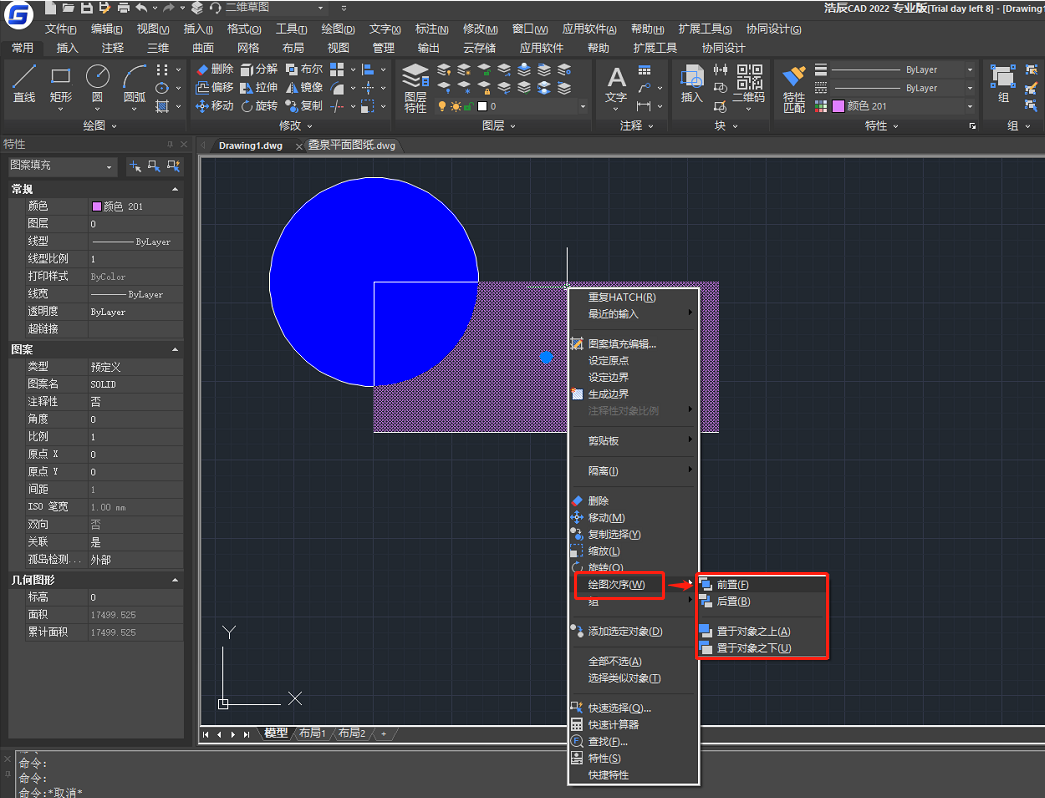The height and width of the screenshot is (798, 1045).
Task: Click the hatch pattern icon in the Draw panel
Action: (162, 106)
